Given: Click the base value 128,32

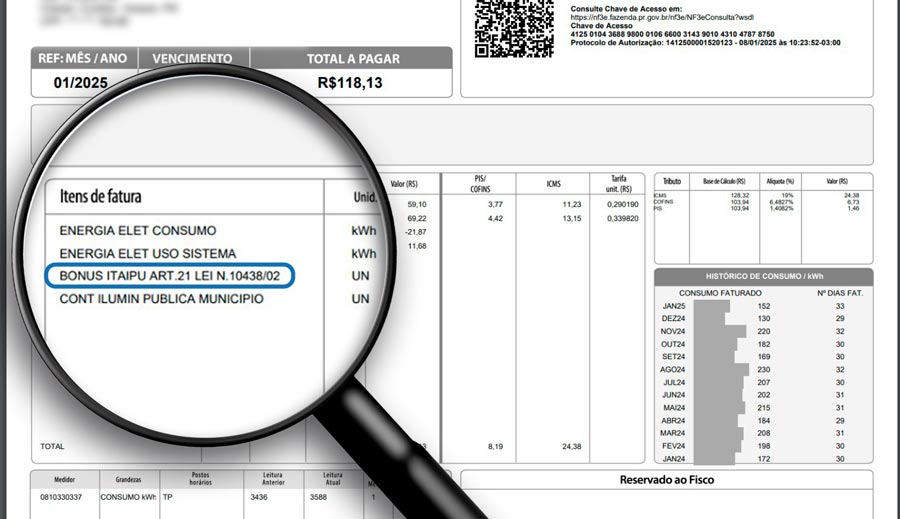Looking at the screenshot, I should click(x=739, y=196).
